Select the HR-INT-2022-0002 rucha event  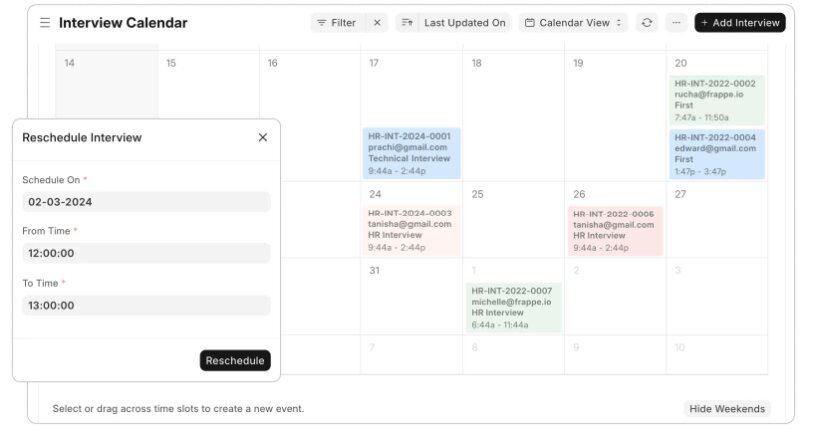(x=717, y=100)
